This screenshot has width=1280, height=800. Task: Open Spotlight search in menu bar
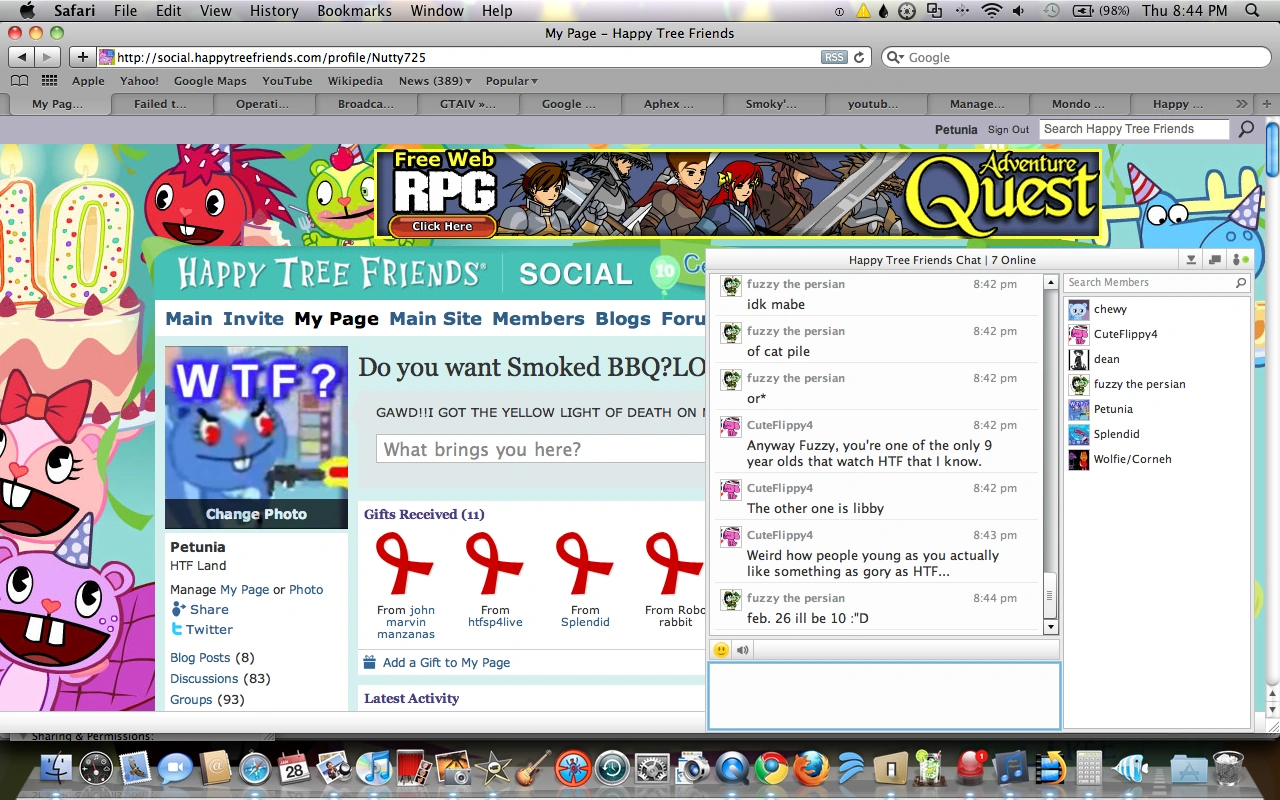click(1251, 11)
